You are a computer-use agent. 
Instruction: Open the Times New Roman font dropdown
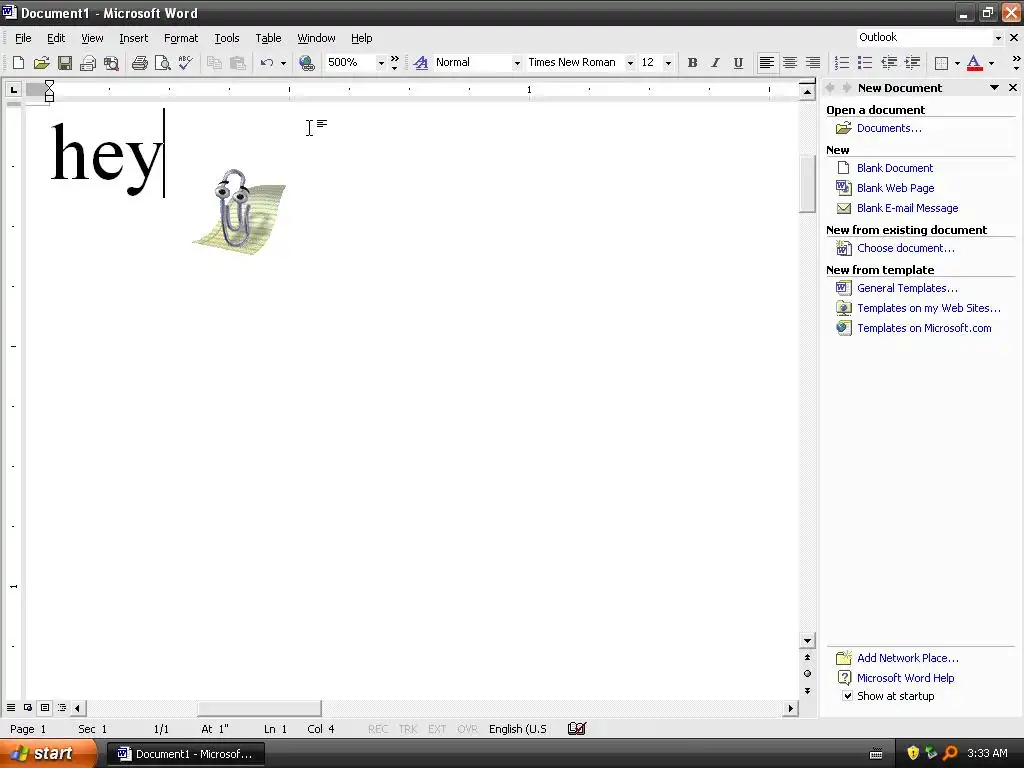[630, 63]
